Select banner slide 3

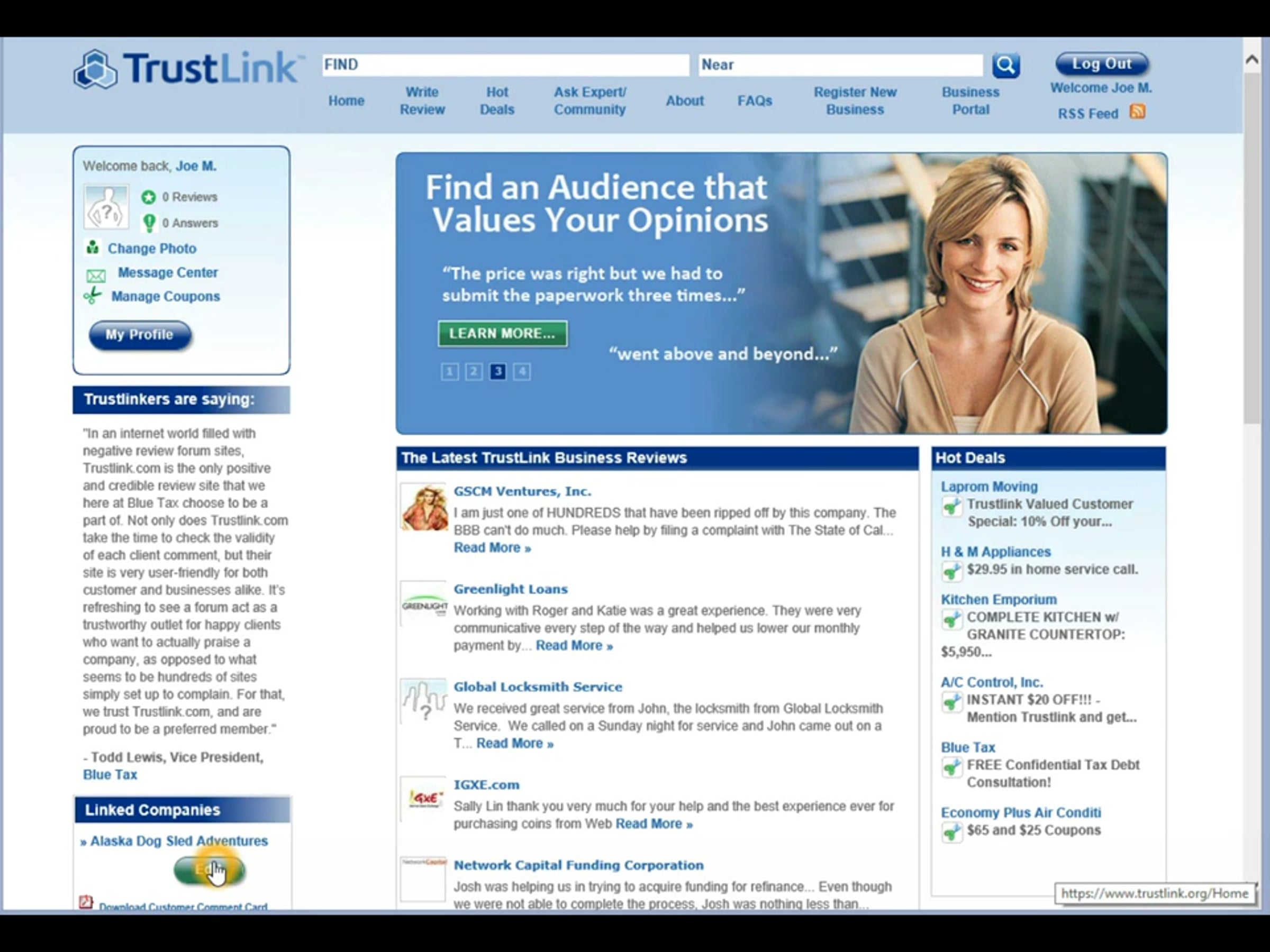click(498, 372)
